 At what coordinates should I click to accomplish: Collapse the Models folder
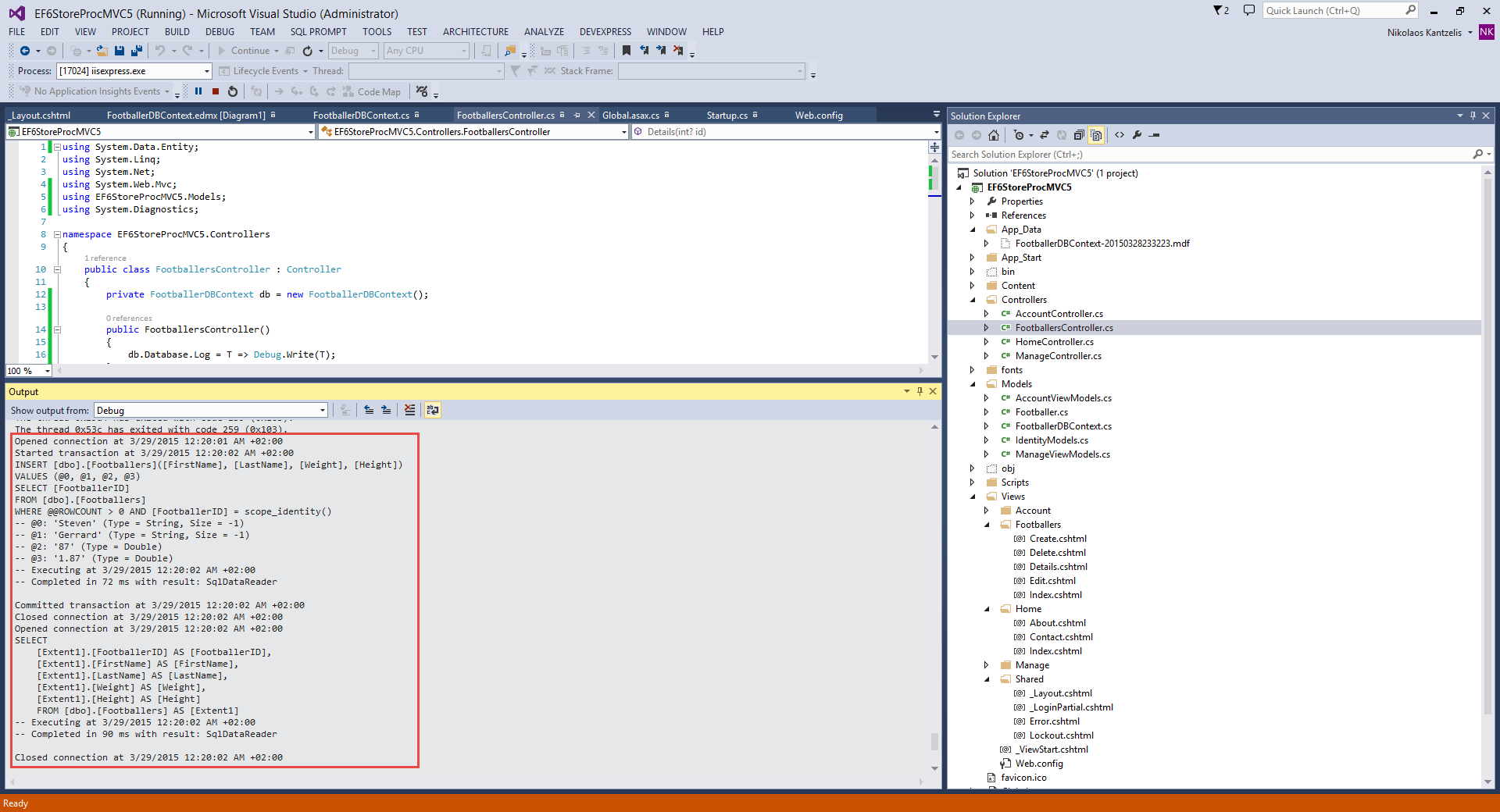[973, 384]
